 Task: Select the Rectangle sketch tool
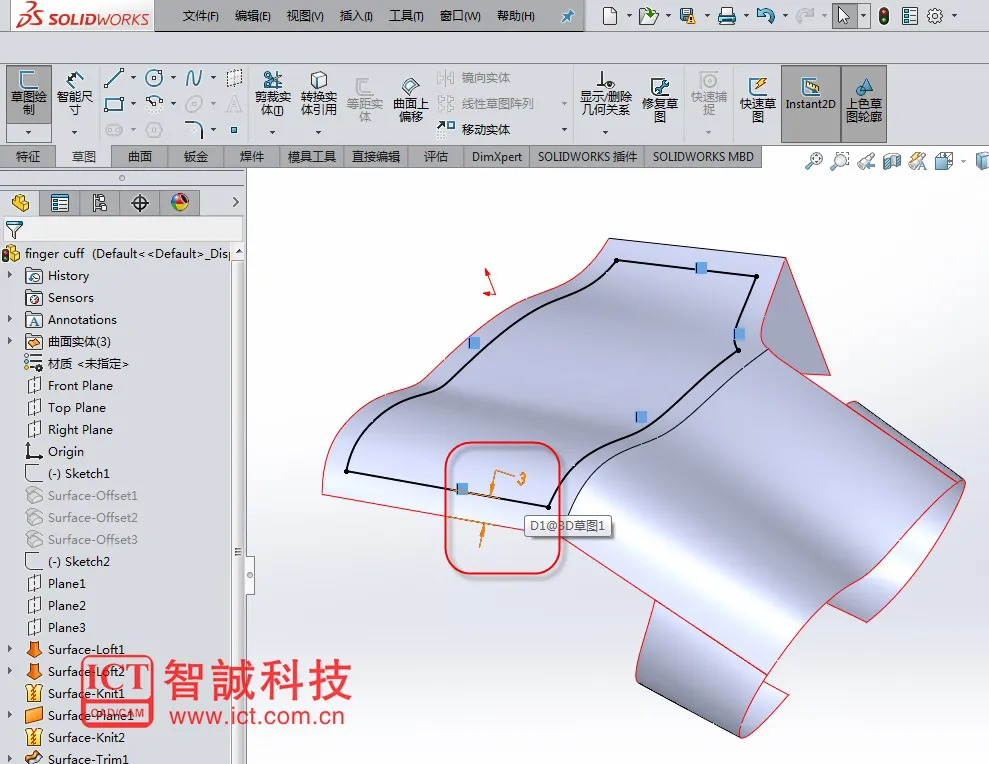click(x=114, y=104)
